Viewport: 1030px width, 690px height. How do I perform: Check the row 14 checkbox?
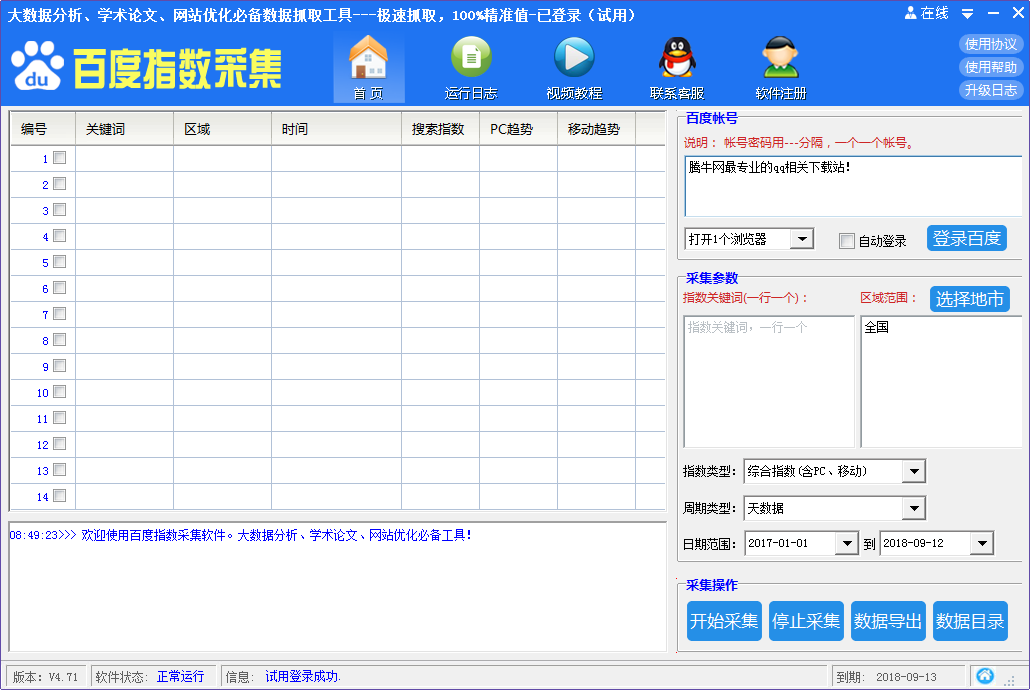60,495
